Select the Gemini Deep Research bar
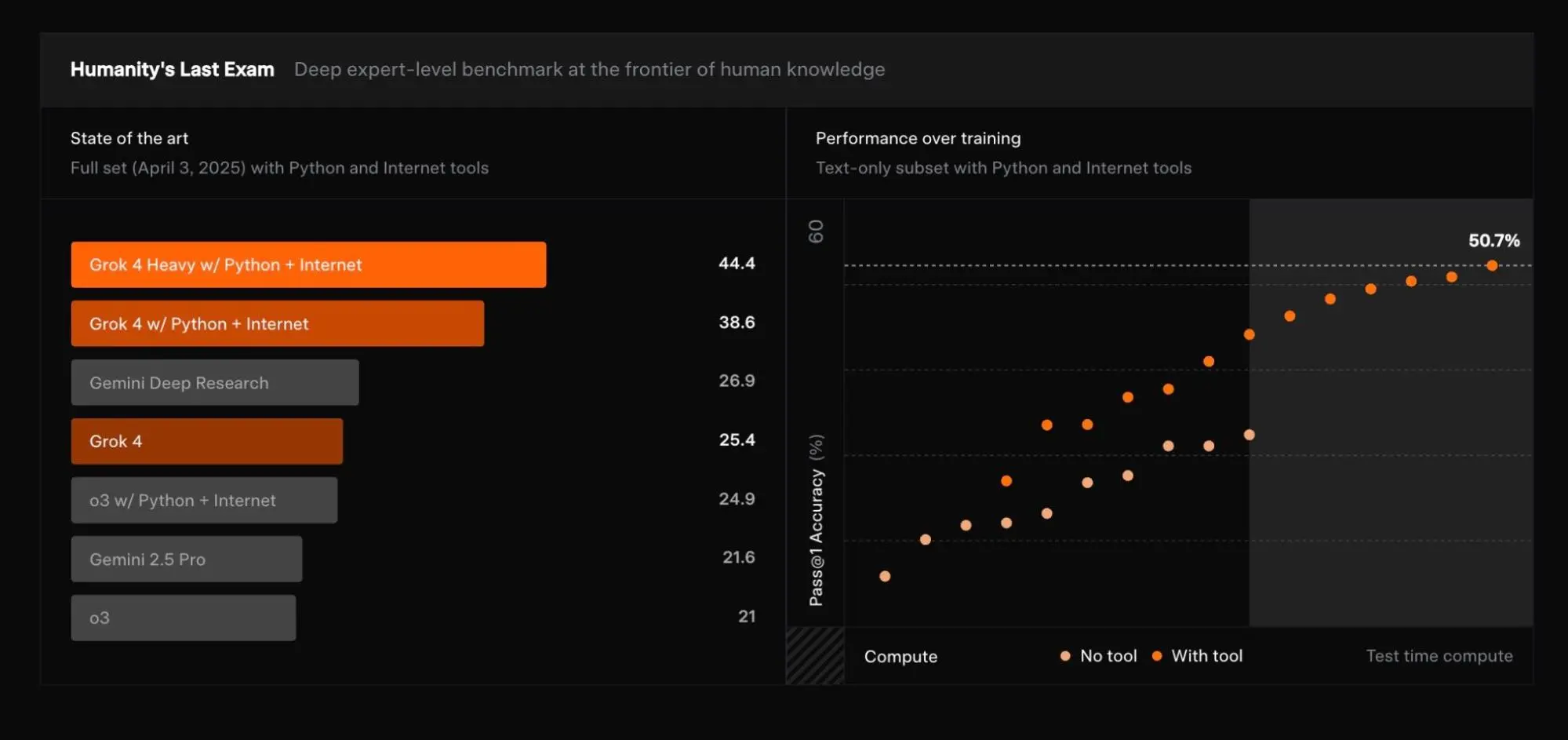This screenshot has height=740, width=1568. tap(215, 382)
